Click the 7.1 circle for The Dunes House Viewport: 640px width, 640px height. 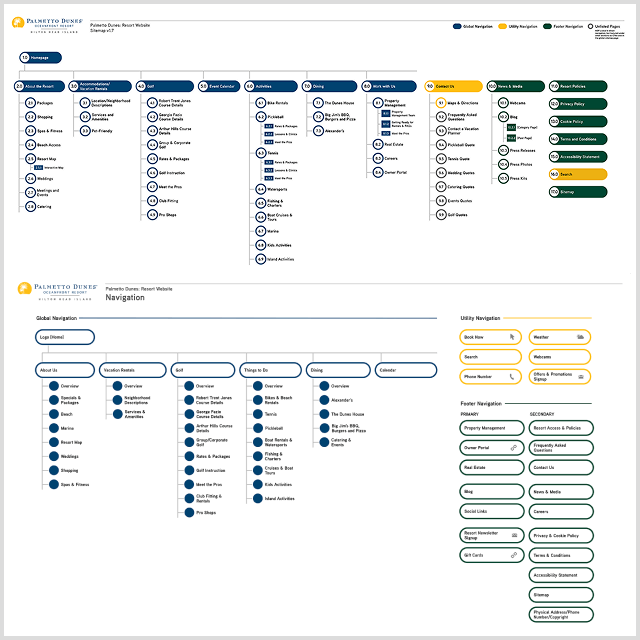click(x=318, y=103)
